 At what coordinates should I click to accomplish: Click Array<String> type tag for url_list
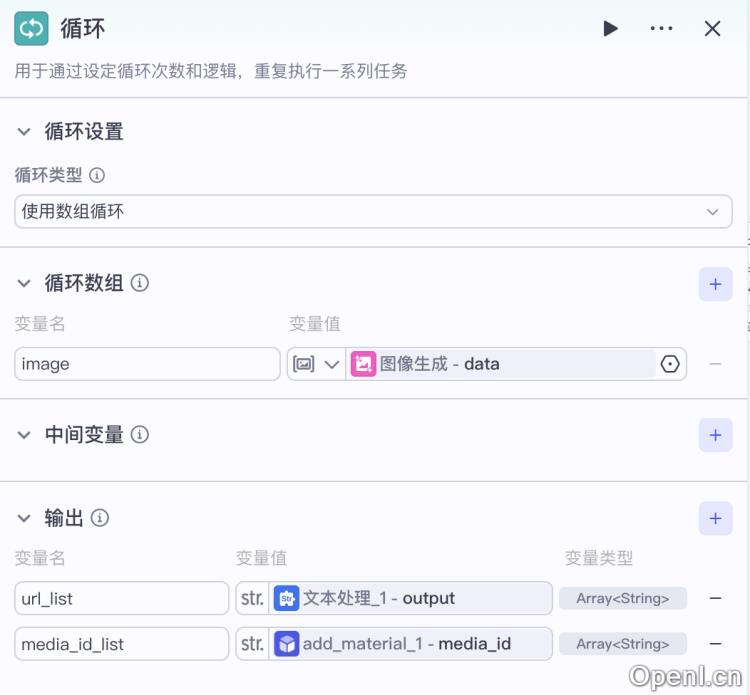[x=623, y=598]
